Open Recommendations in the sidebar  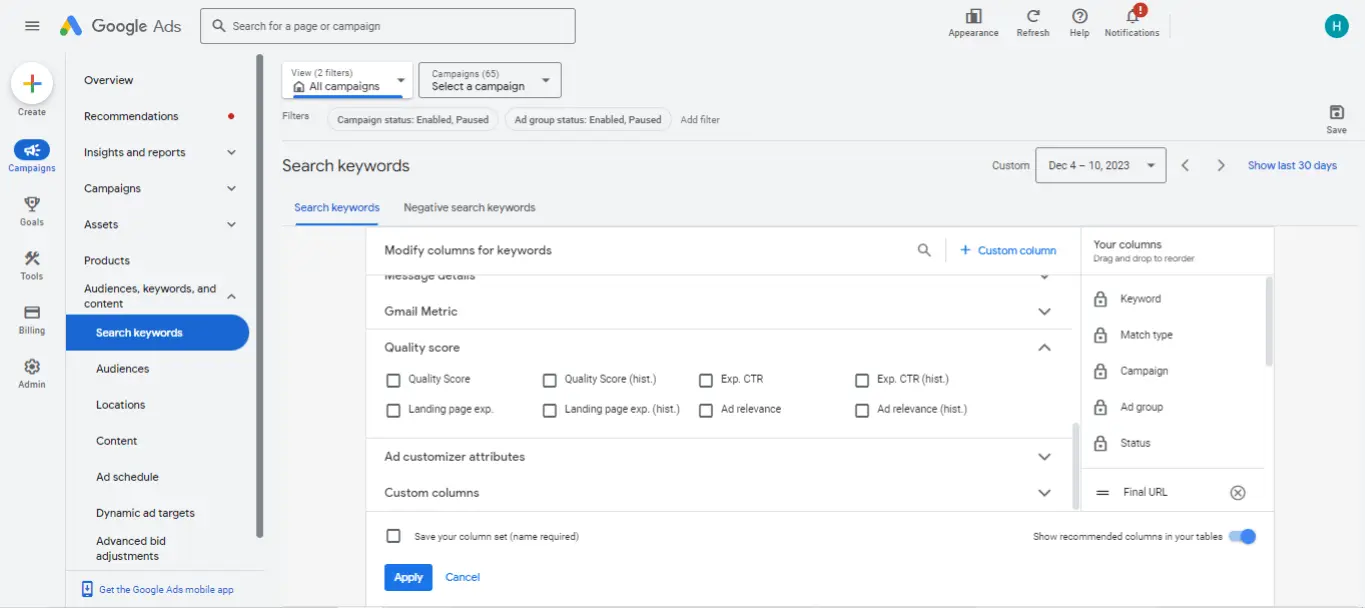(x=131, y=116)
